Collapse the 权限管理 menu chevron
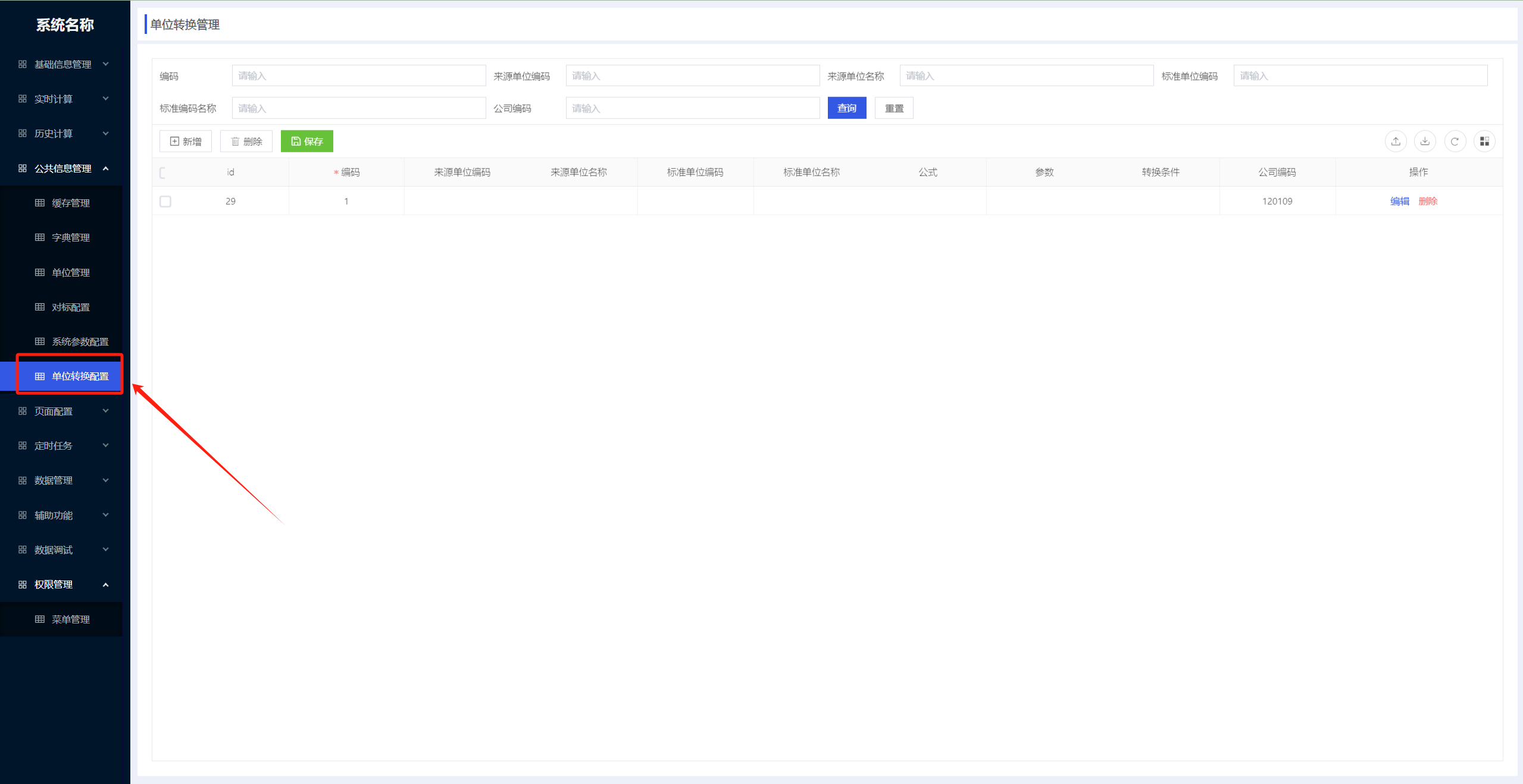The width and height of the screenshot is (1523, 784). click(x=106, y=585)
